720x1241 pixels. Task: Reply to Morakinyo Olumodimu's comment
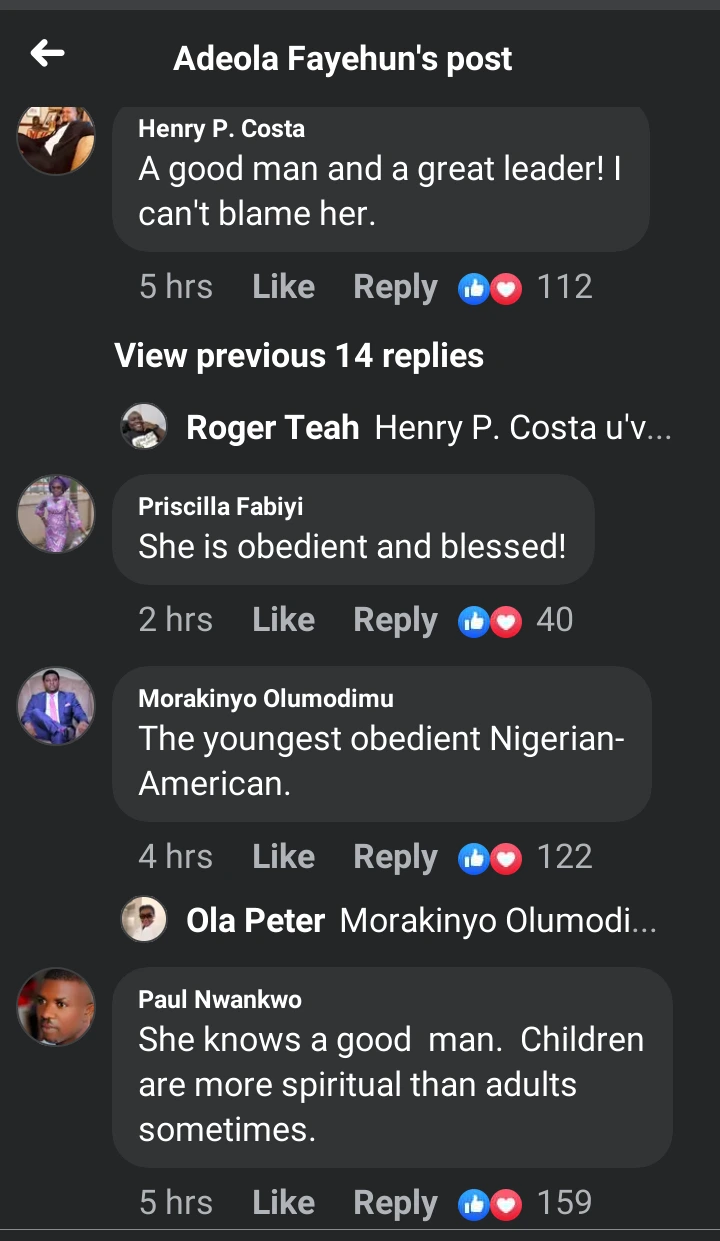click(395, 857)
